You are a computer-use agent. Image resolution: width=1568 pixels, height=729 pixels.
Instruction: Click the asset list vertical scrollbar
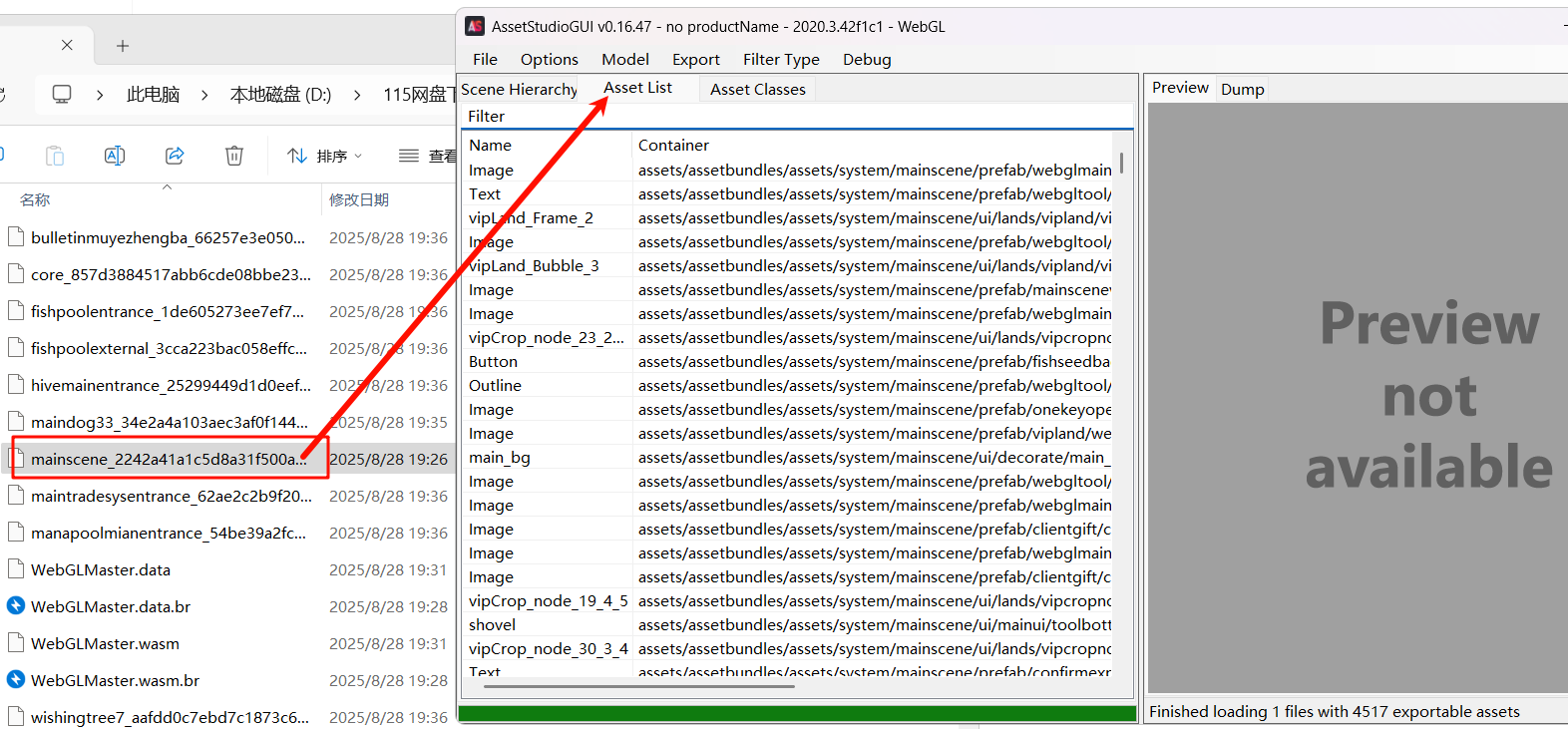click(1122, 163)
